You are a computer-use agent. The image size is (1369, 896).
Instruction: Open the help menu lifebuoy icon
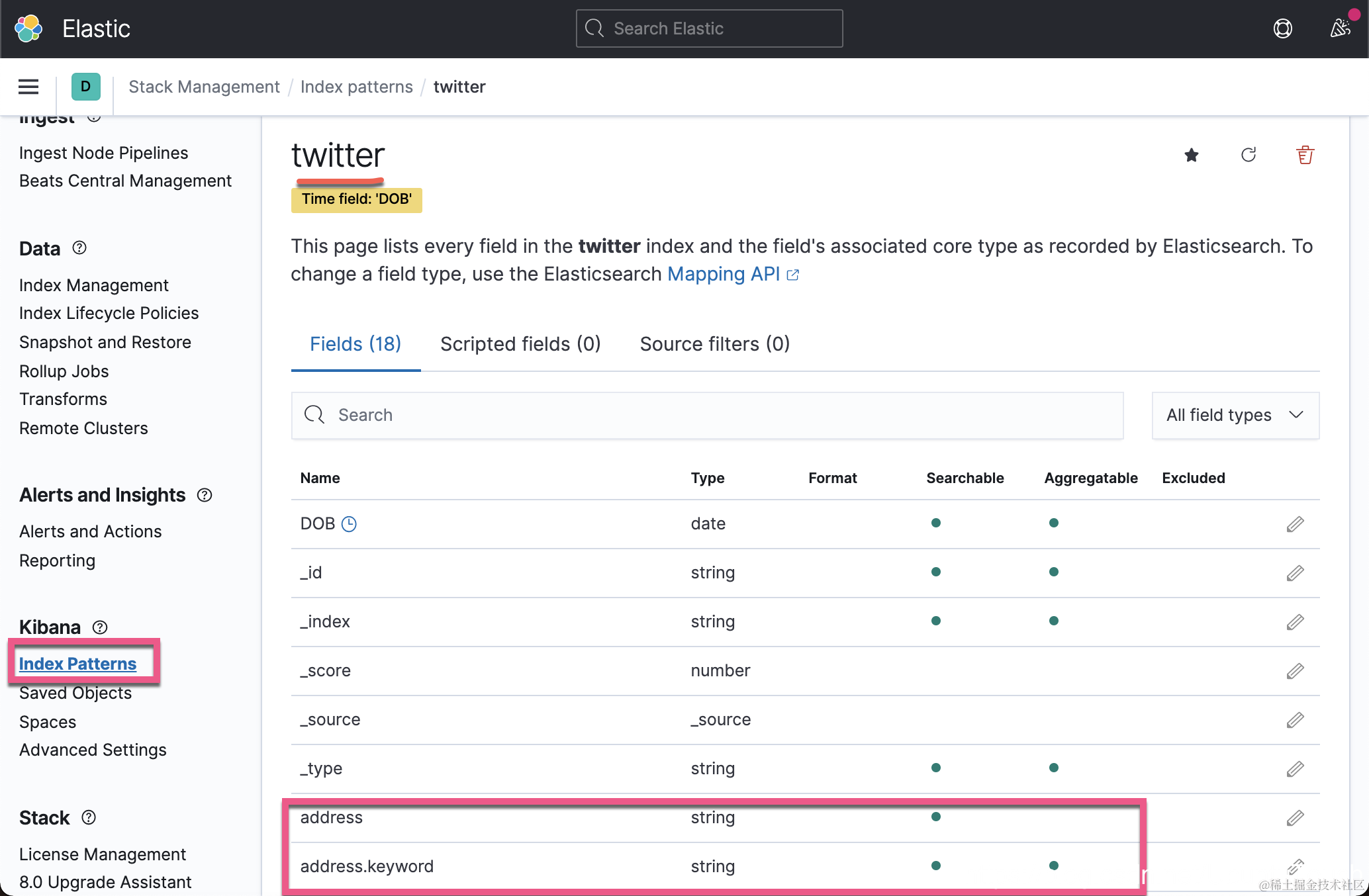pyautogui.click(x=1282, y=28)
